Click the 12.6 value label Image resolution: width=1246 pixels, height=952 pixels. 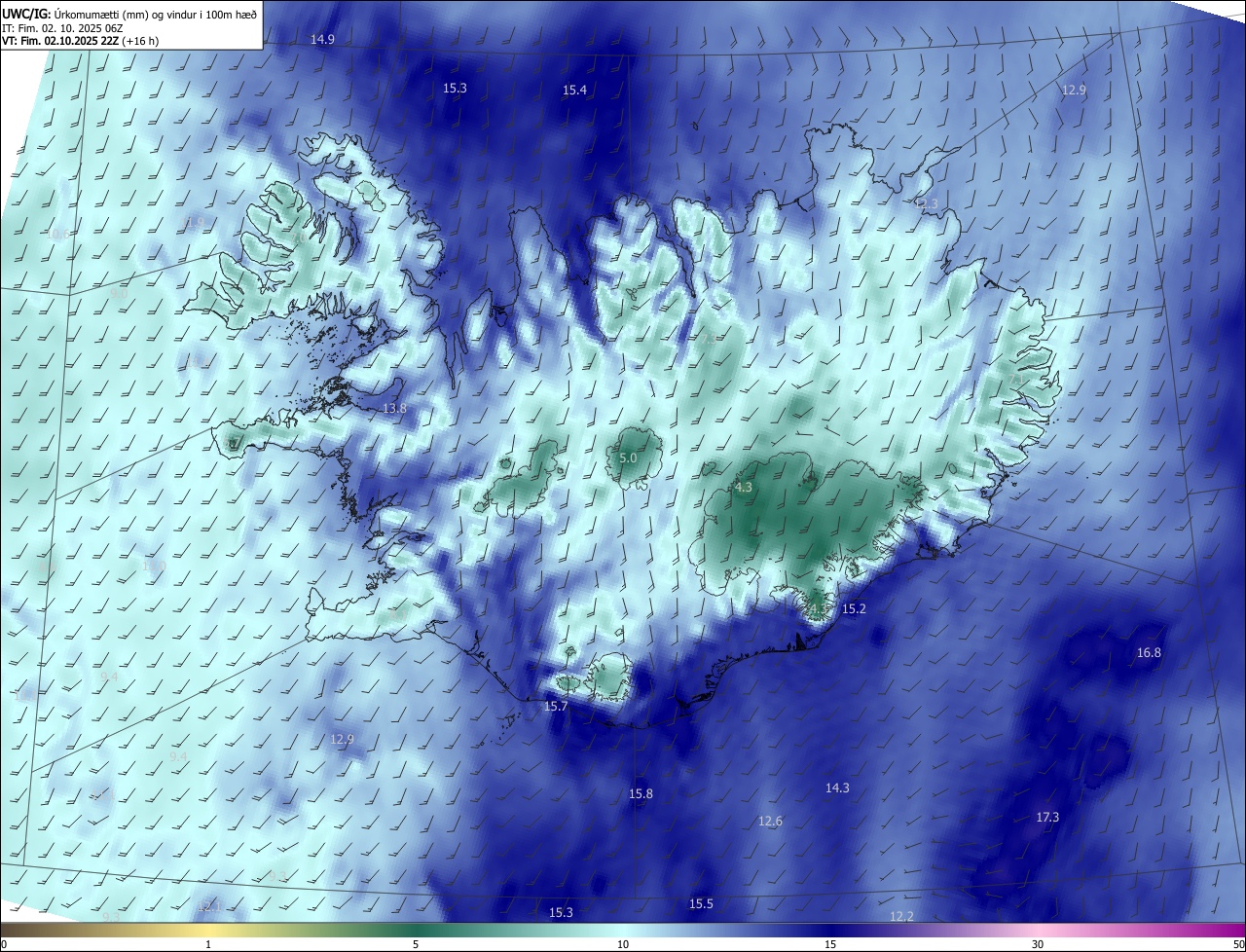coord(770,822)
